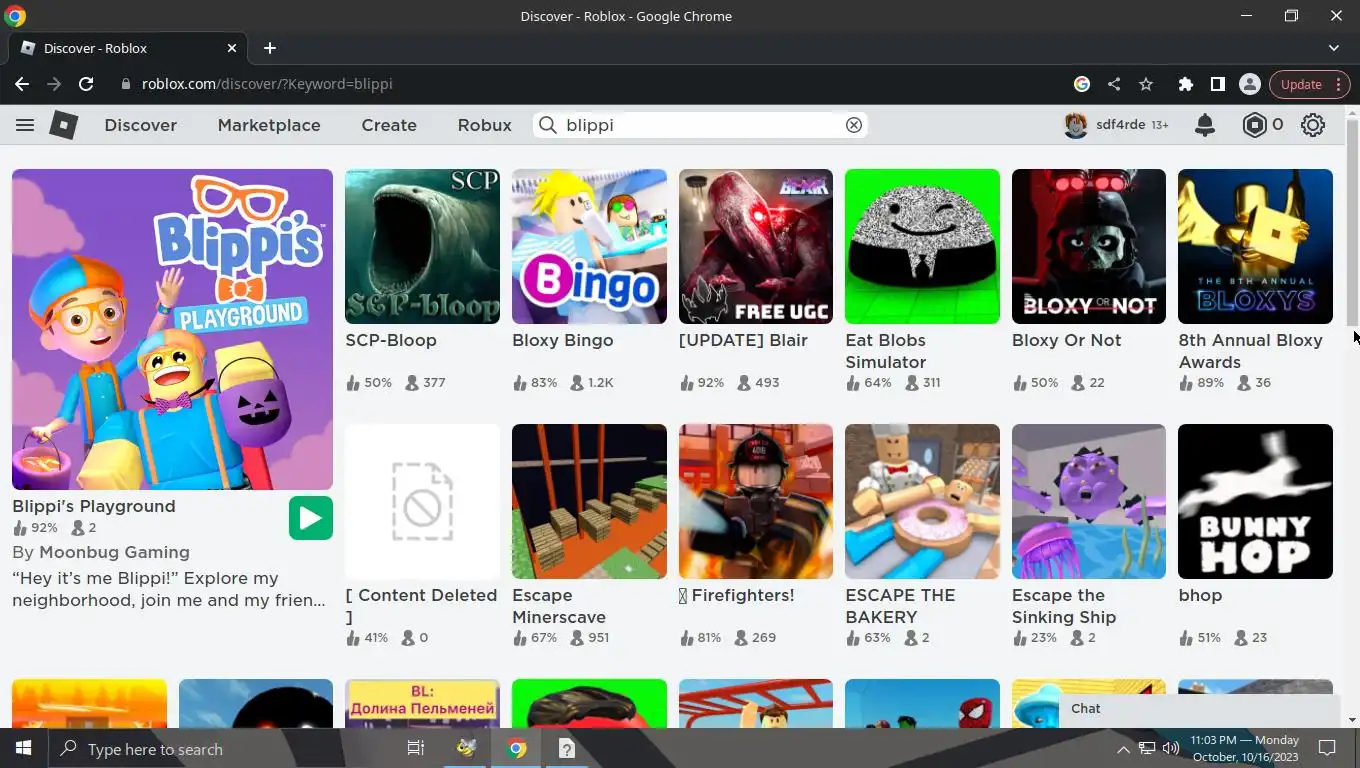The width and height of the screenshot is (1360, 768).
Task: Show hidden system tray icons
Action: pos(1123,748)
